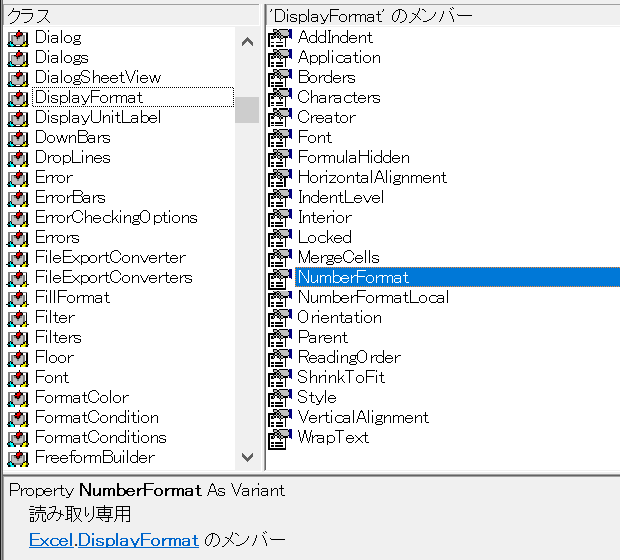Click the class list scrollbar thumb
The image size is (620, 560).
tap(247, 110)
